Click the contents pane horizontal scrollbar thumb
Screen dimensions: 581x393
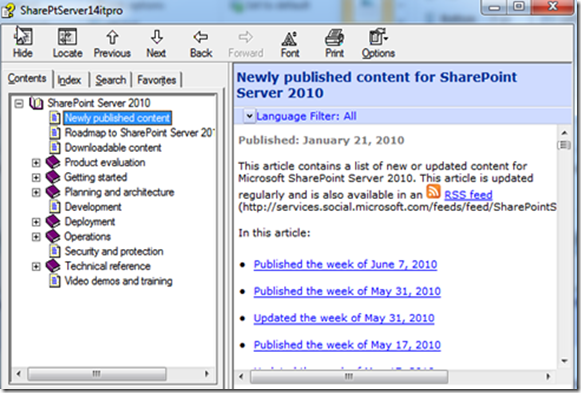click(x=97, y=374)
